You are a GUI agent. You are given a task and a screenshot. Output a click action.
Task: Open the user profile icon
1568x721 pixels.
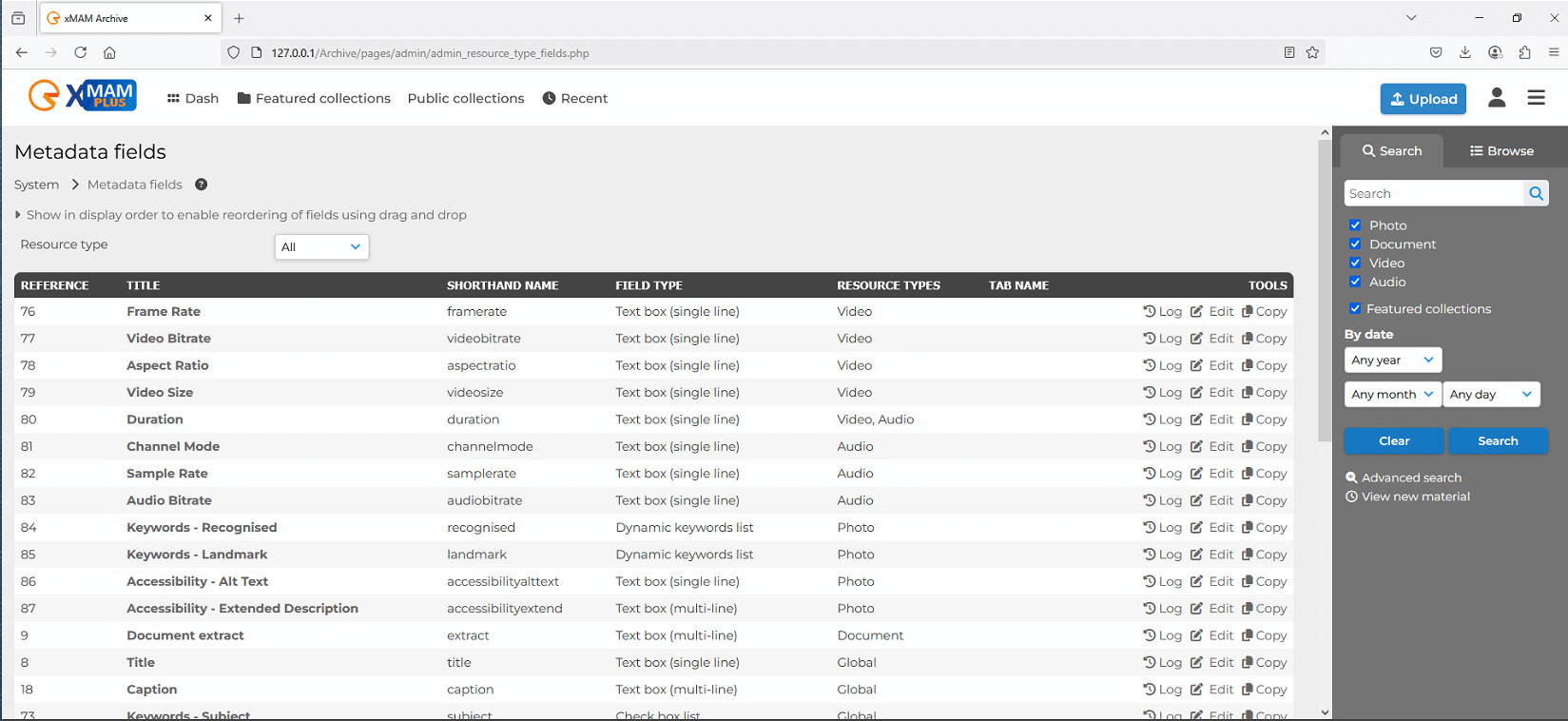point(1496,98)
